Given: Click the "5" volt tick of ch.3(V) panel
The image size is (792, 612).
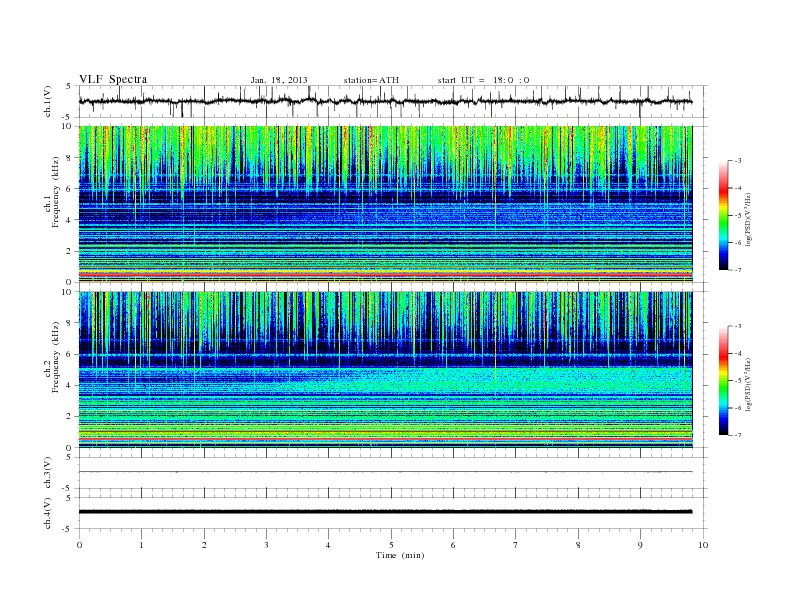Looking at the screenshot, I should [68, 457].
